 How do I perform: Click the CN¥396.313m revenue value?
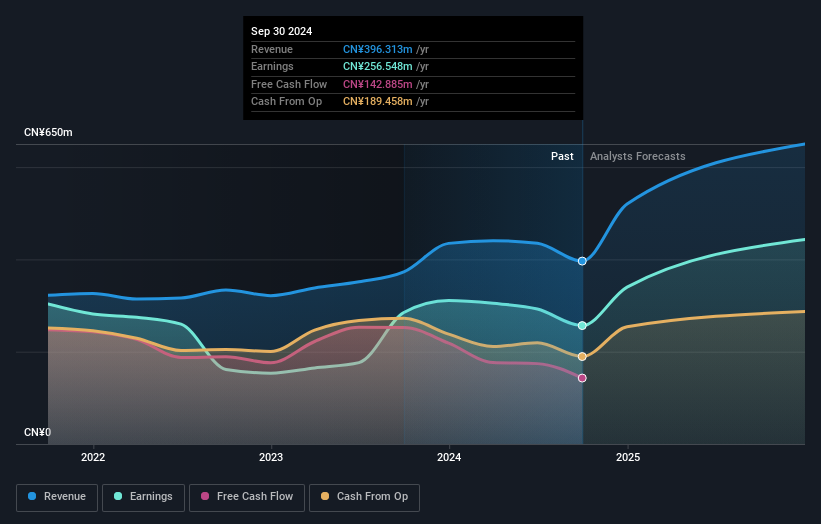[x=378, y=49]
